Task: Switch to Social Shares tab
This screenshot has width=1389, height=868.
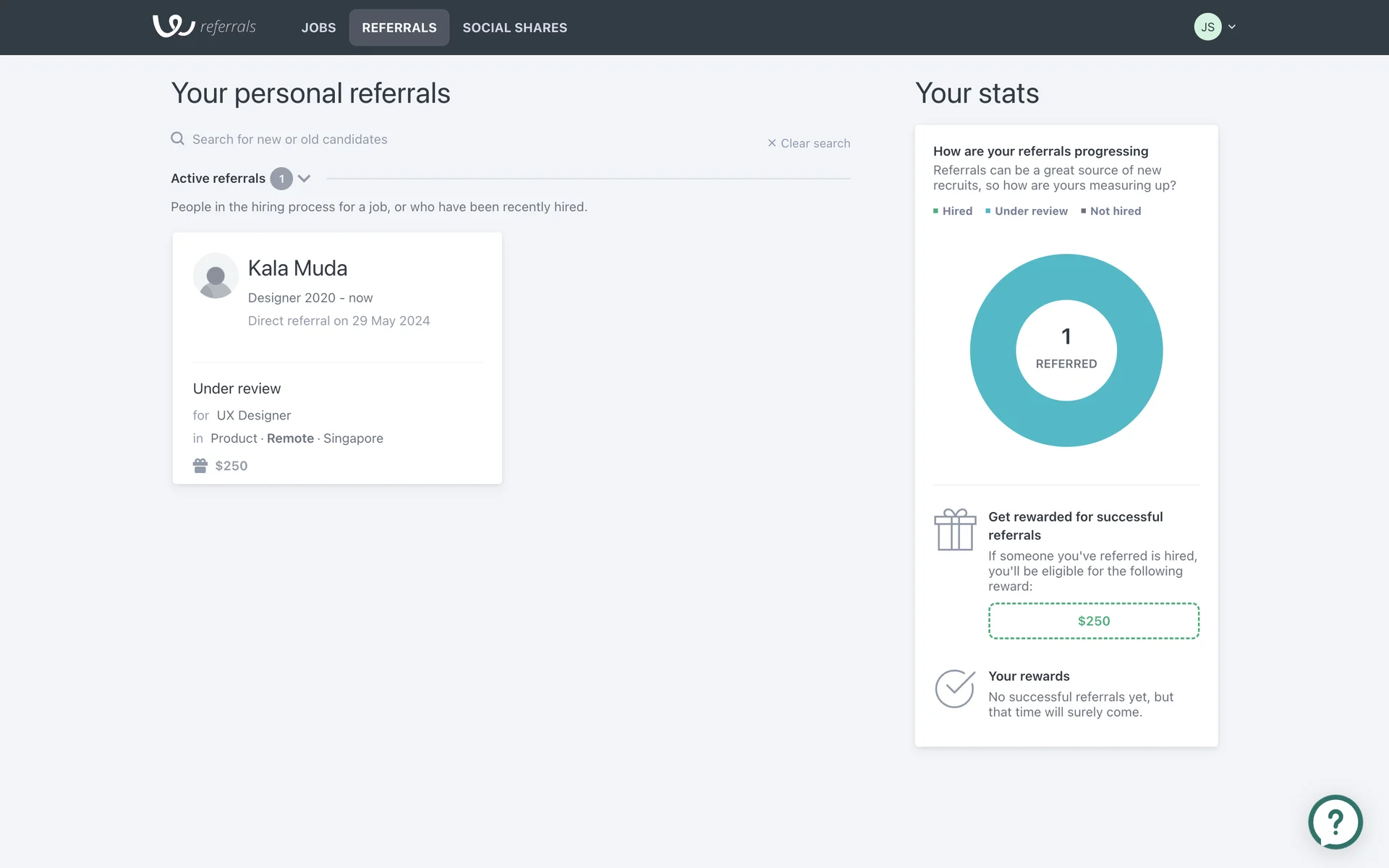Action: pyautogui.click(x=514, y=27)
